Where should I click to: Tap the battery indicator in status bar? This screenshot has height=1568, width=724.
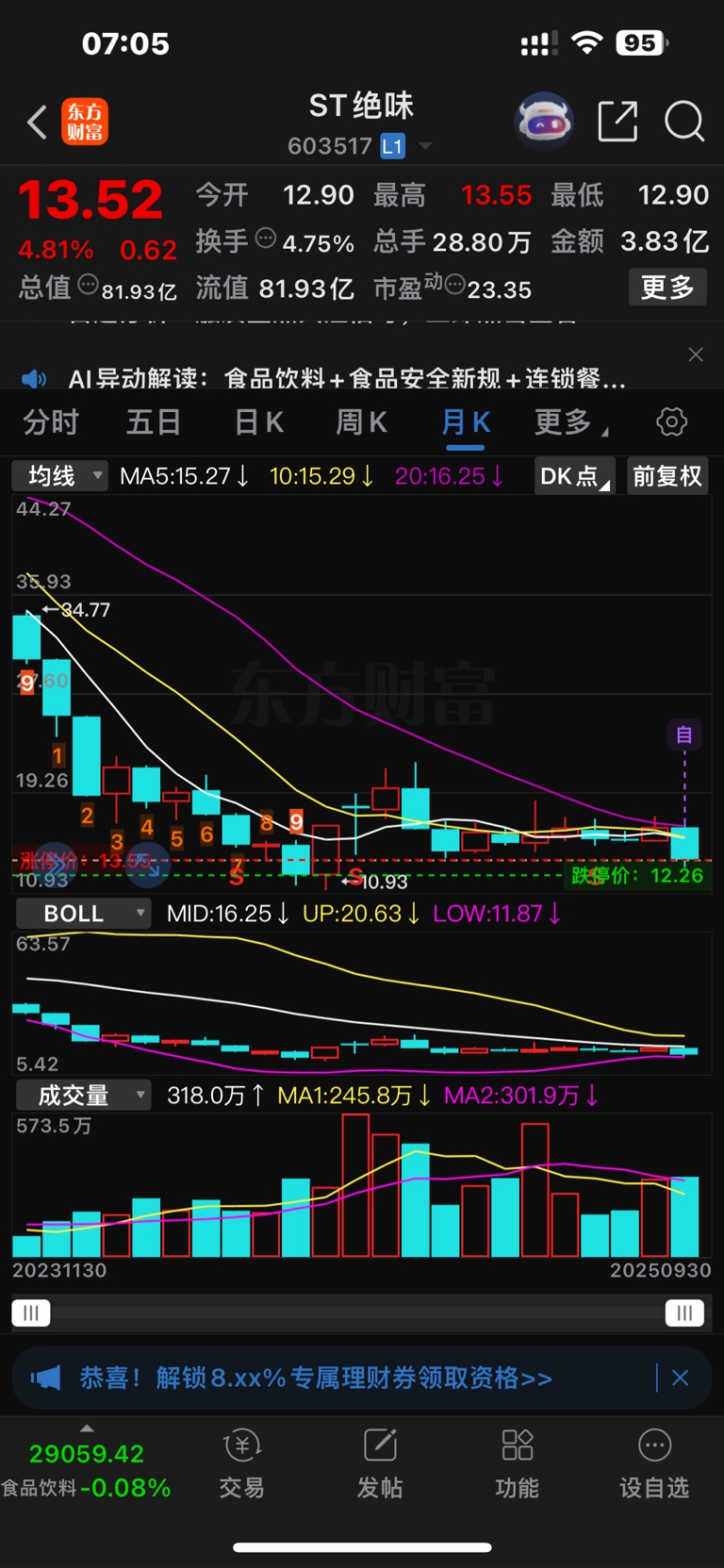(642, 42)
